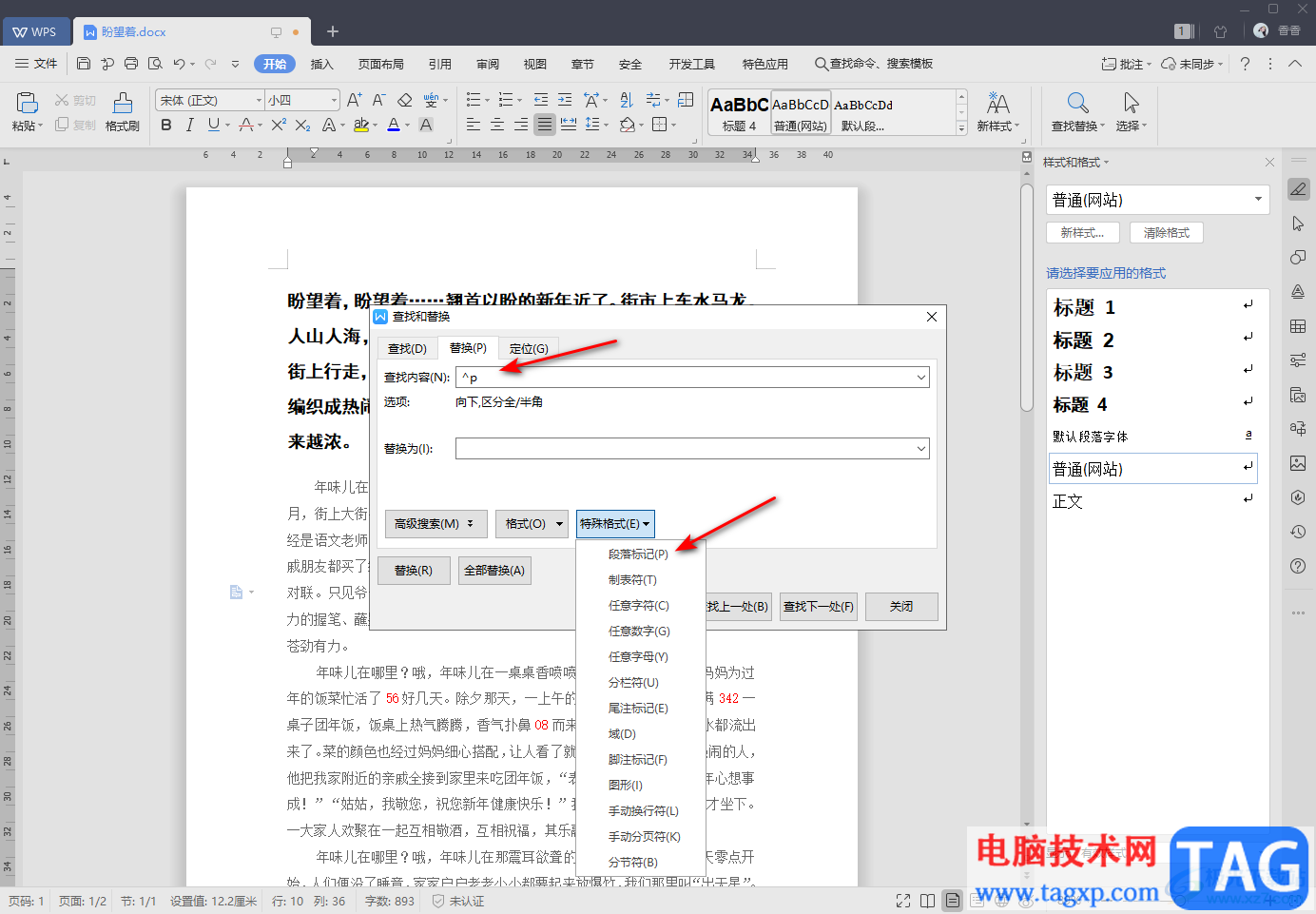Open the Special Format (特殊格式) dropdown
The image size is (1316, 914).
[x=615, y=524]
